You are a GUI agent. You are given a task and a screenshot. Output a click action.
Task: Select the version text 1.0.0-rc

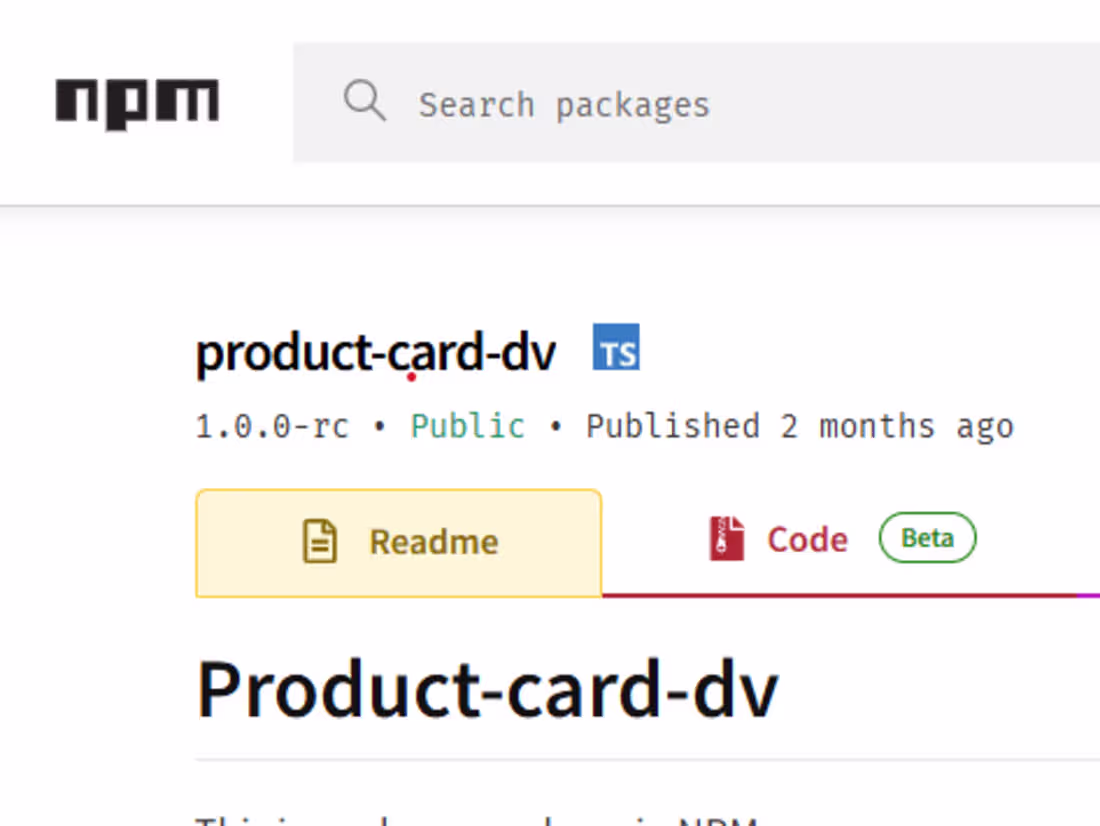coord(271,425)
